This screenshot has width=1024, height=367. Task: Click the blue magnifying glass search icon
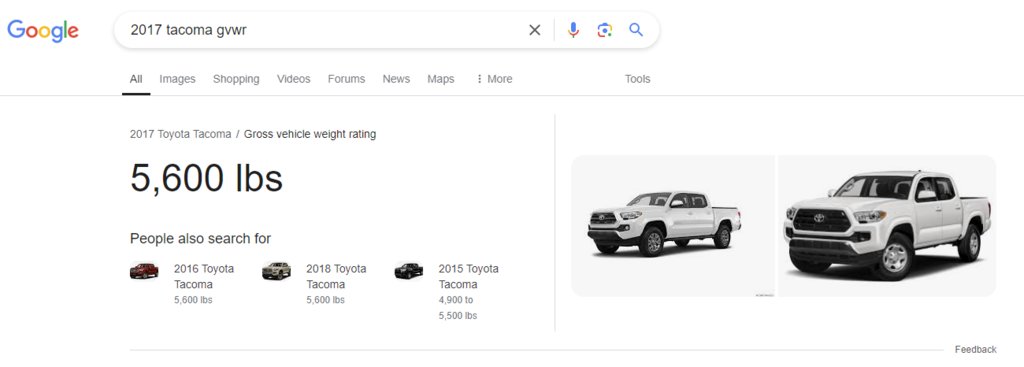point(636,30)
